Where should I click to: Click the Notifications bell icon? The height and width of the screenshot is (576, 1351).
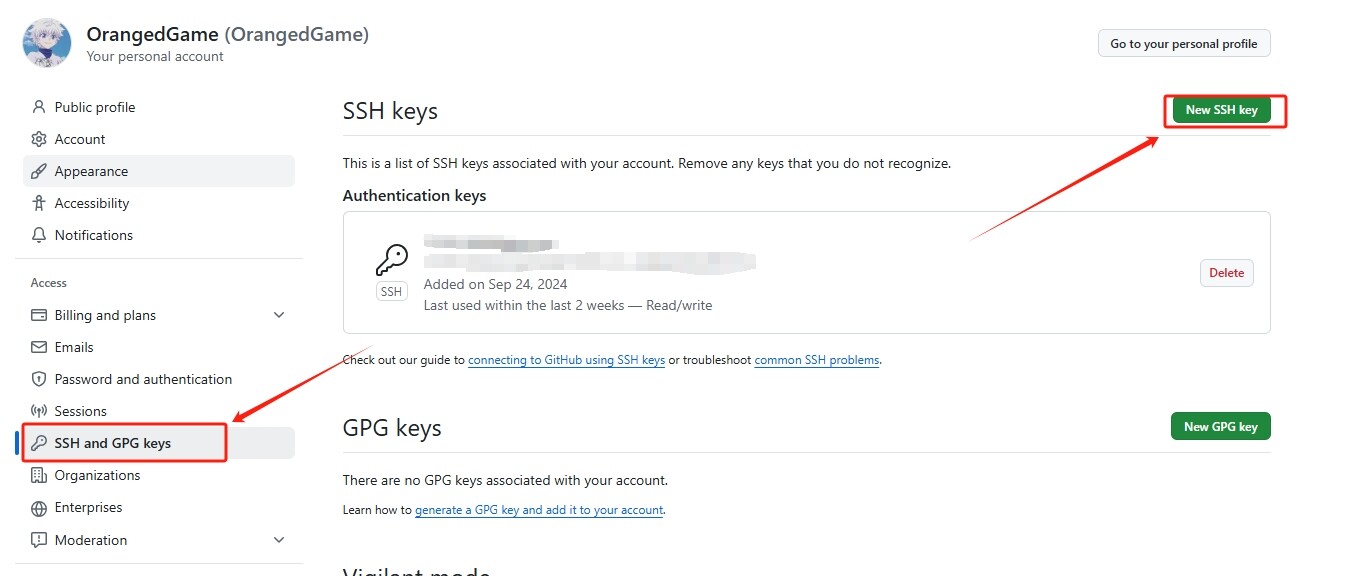click(x=39, y=235)
